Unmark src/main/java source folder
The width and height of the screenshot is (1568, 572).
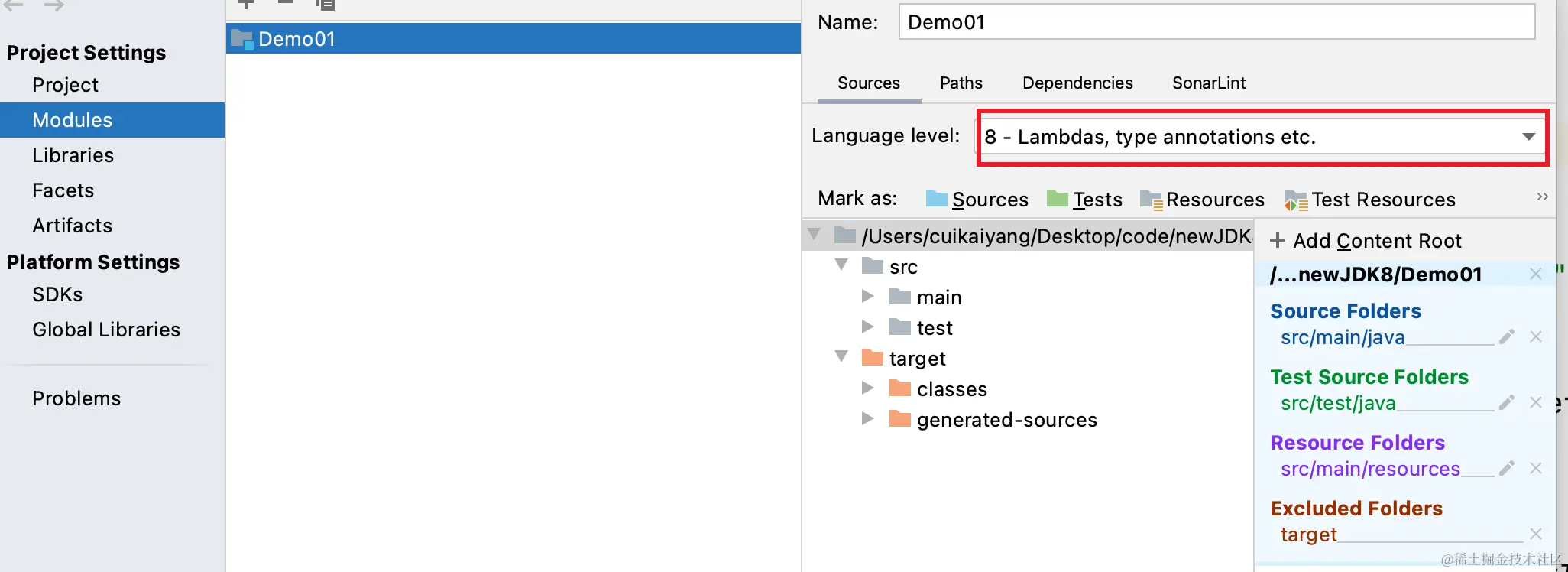point(1536,336)
